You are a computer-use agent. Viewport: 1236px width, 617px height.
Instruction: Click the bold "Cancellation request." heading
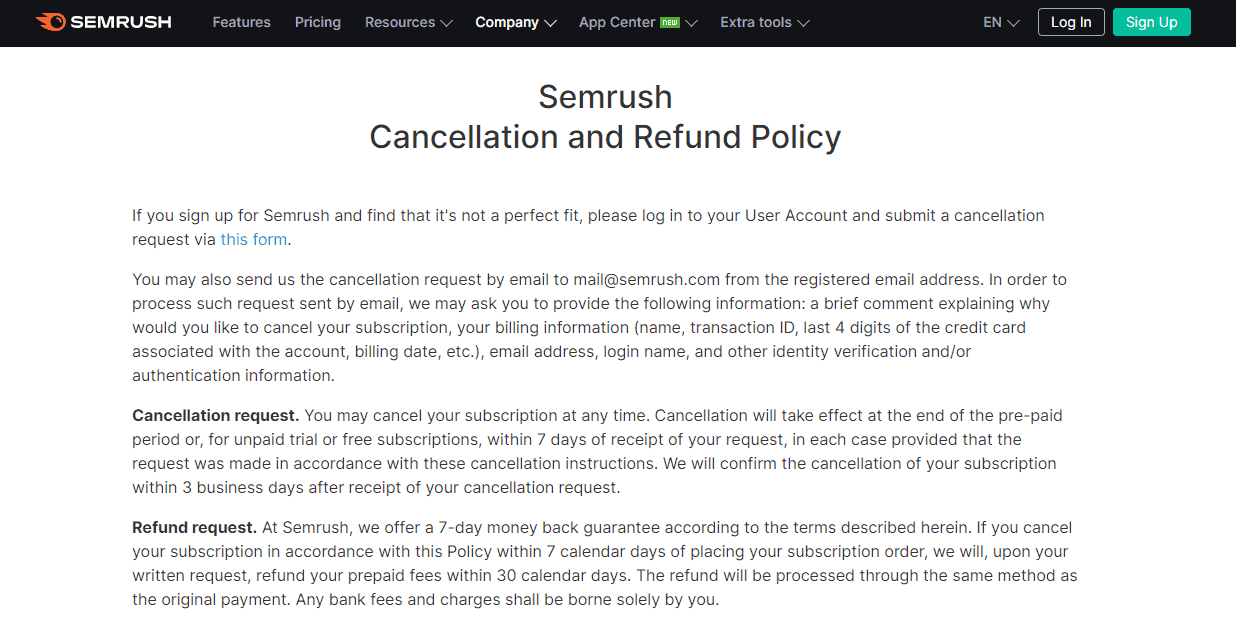pos(216,416)
